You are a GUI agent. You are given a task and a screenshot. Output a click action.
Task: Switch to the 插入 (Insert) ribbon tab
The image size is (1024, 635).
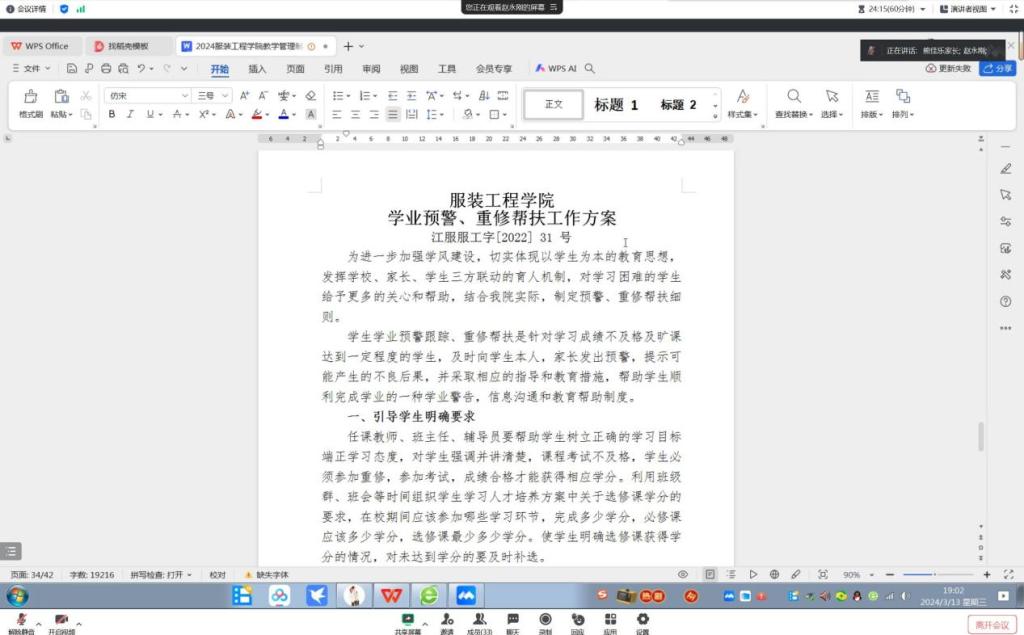pyautogui.click(x=257, y=69)
